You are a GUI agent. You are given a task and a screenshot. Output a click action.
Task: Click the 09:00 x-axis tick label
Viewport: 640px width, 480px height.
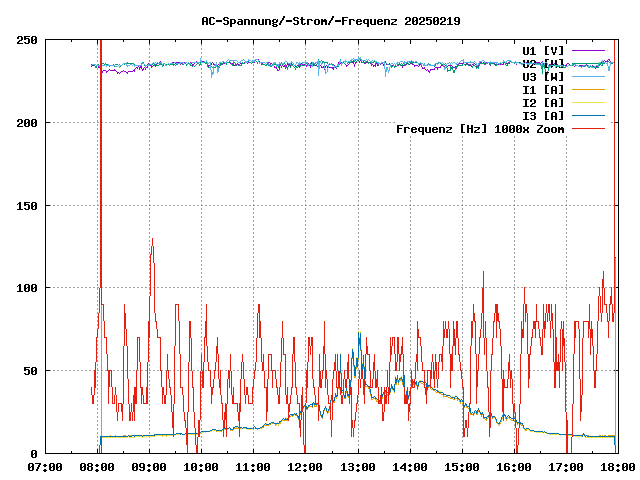pyautogui.click(x=149, y=467)
